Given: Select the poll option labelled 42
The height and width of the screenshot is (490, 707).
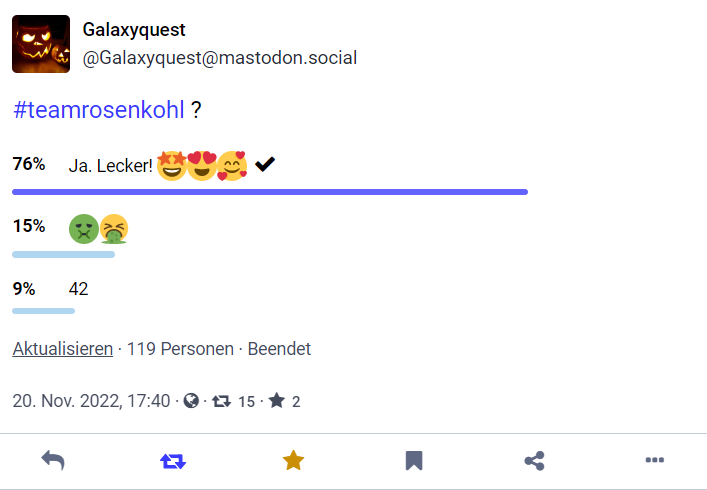Looking at the screenshot, I should click(x=78, y=289).
